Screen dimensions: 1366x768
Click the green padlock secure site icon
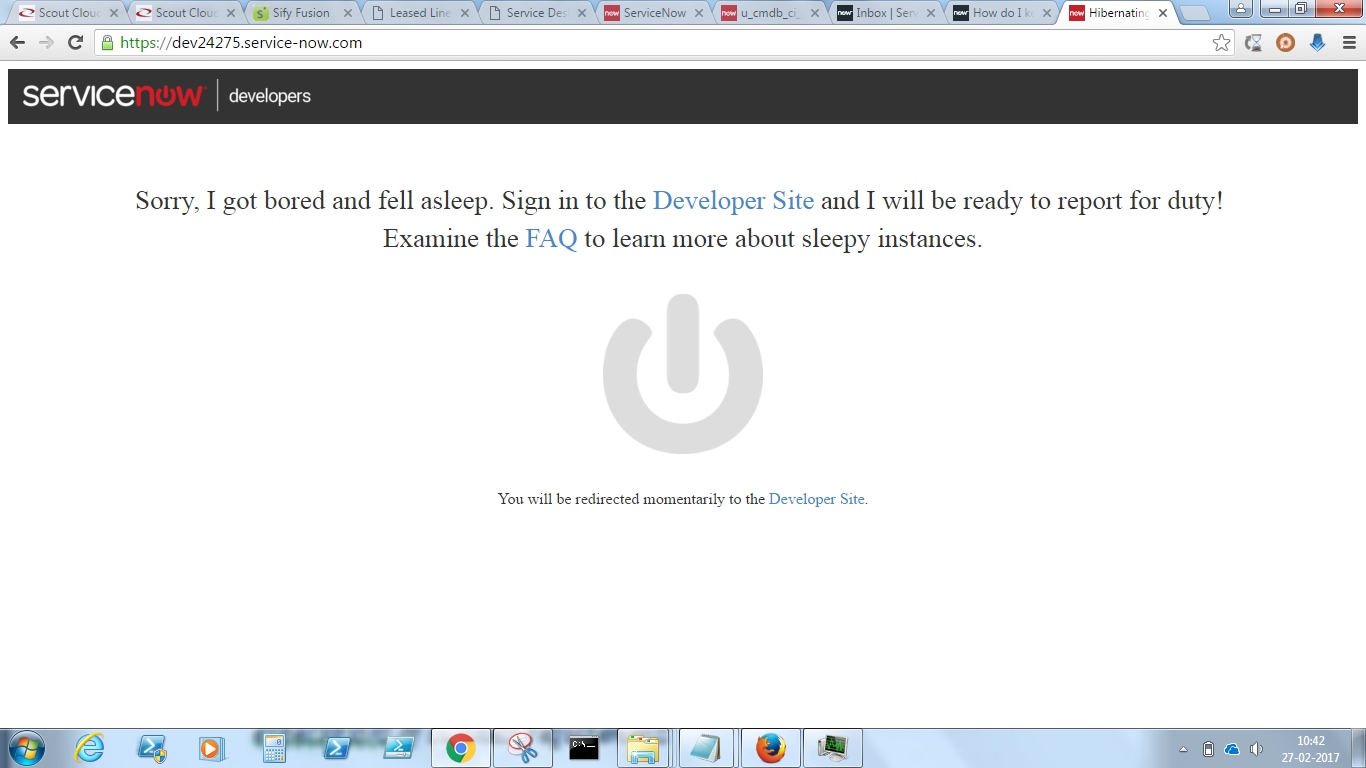click(x=106, y=43)
